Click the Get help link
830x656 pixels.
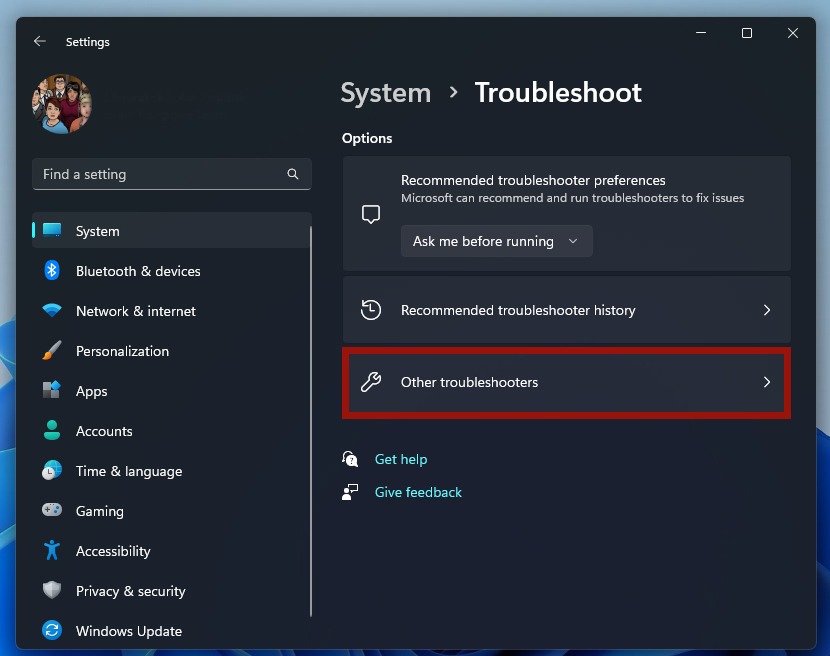pyautogui.click(x=401, y=459)
